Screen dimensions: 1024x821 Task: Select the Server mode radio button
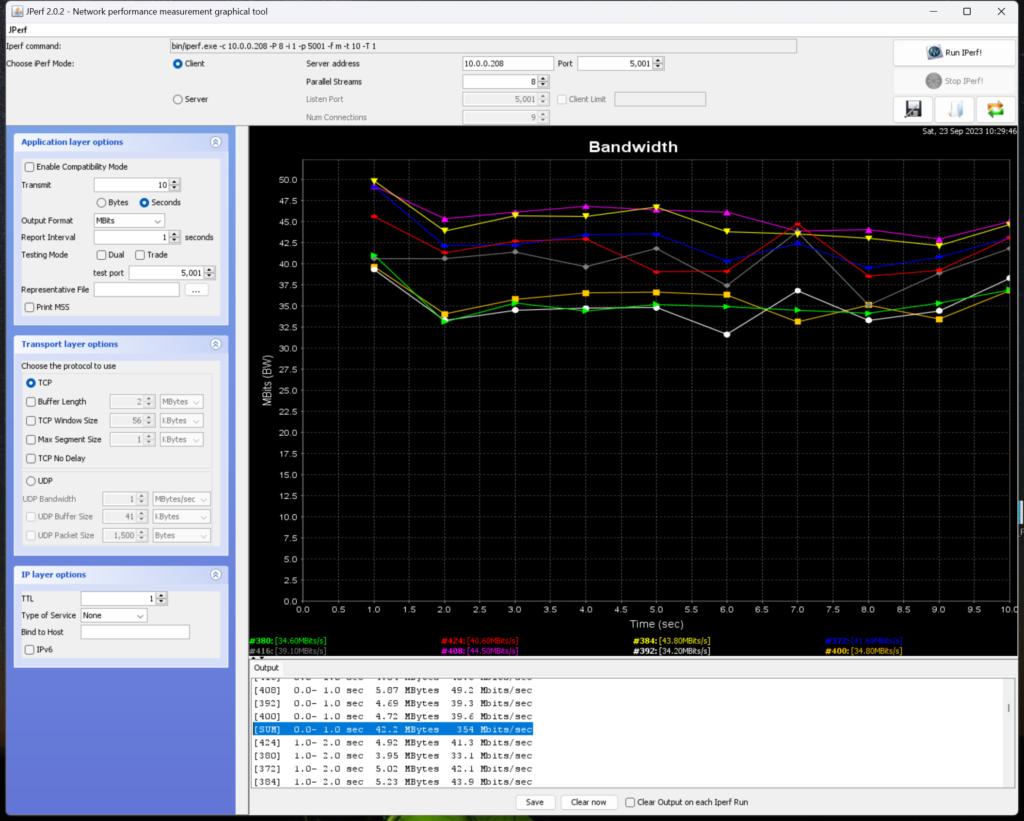pos(177,99)
